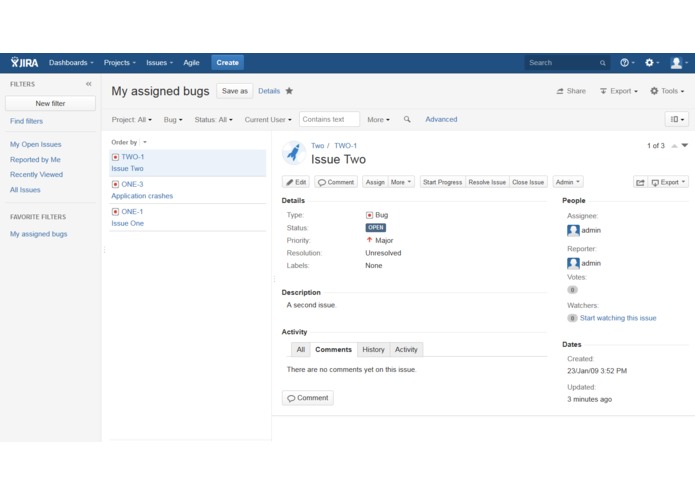Switch to the All activity tab
Image resolution: width=695 pixels, height=494 pixels.
coord(301,350)
